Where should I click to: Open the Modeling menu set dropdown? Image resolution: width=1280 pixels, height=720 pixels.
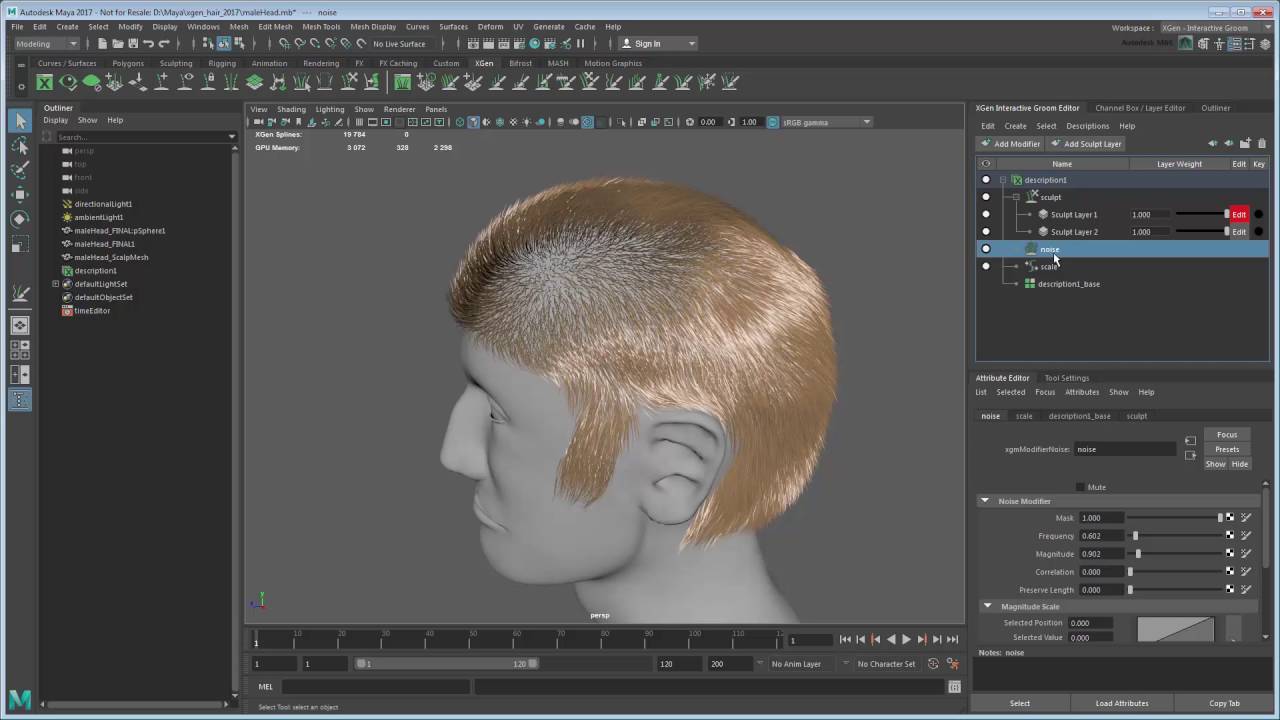coord(45,44)
